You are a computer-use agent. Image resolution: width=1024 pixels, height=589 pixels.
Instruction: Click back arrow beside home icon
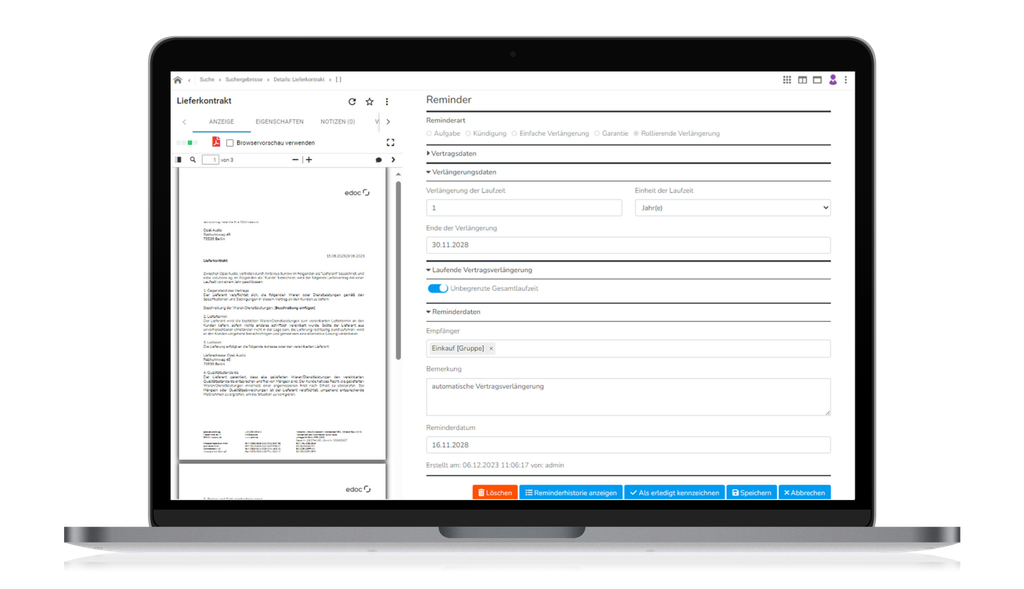[189, 80]
